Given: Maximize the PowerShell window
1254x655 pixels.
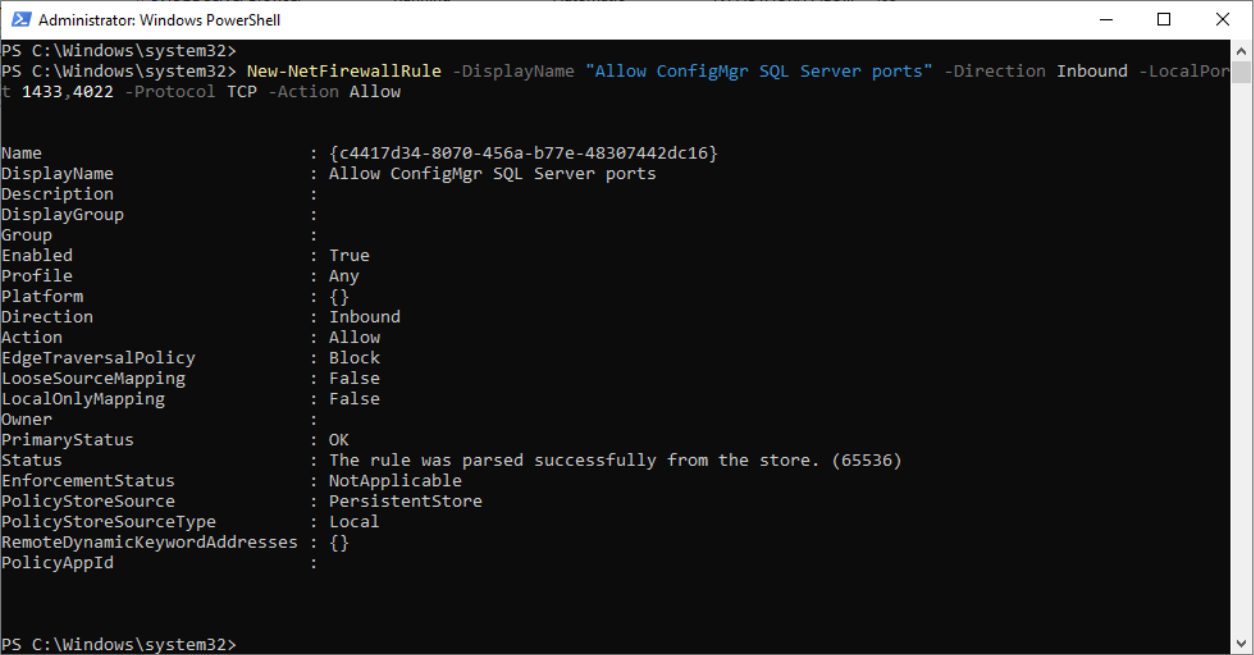Looking at the screenshot, I should [x=1164, y=20].
